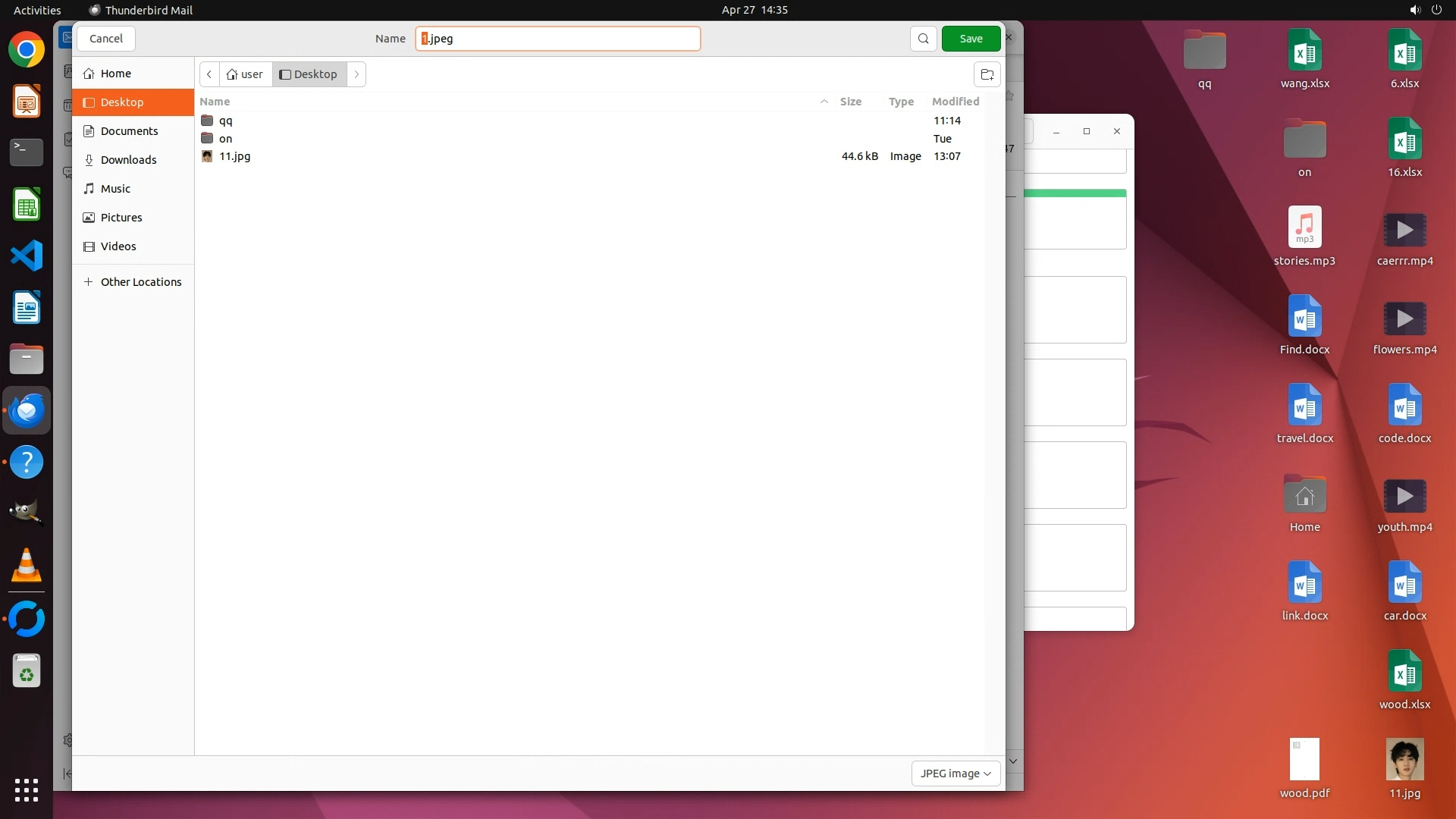Go forward with the right chevron in the path bar

tap(356, 74)
